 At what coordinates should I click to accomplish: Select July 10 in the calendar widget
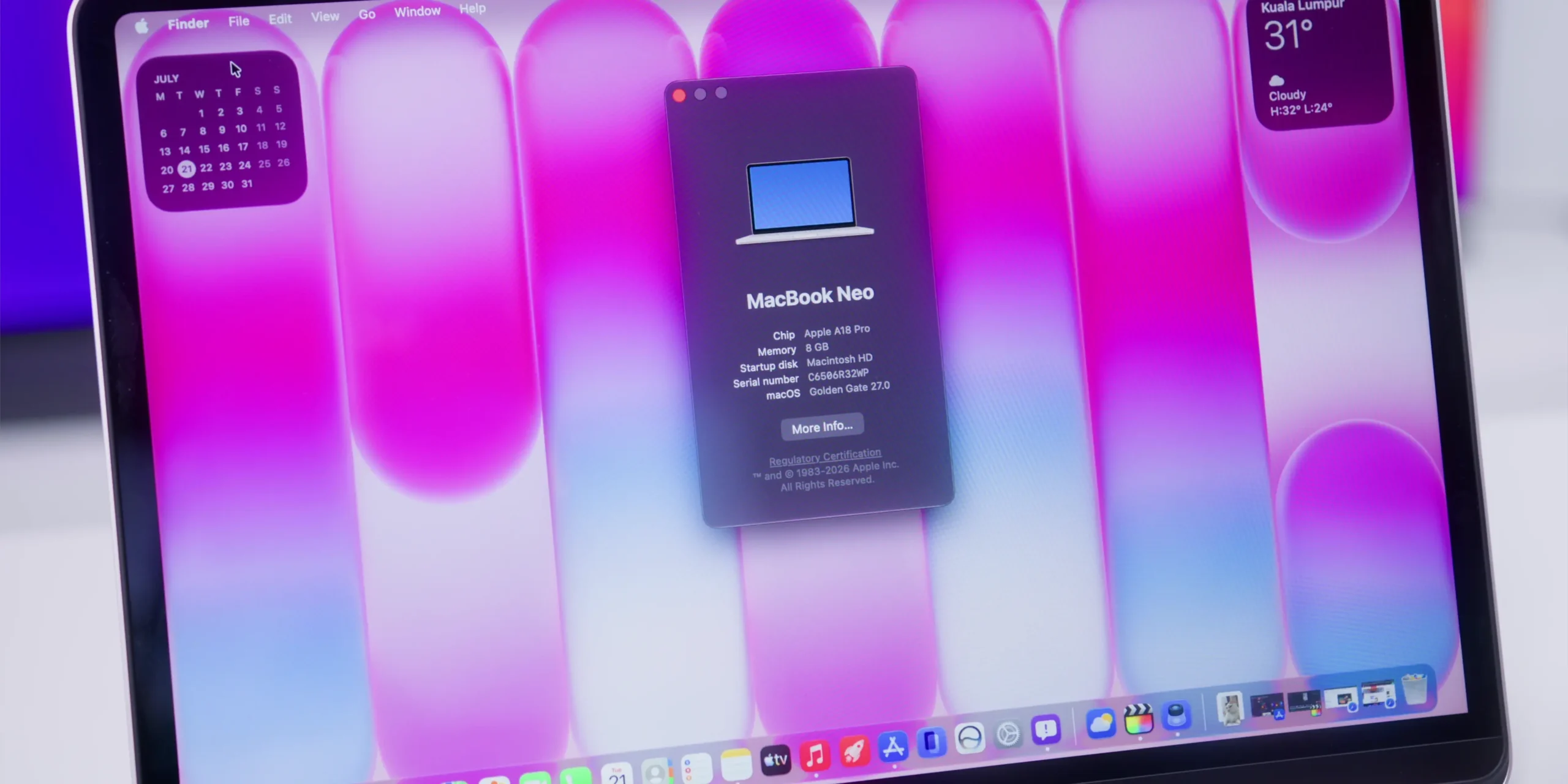(241, 129)
